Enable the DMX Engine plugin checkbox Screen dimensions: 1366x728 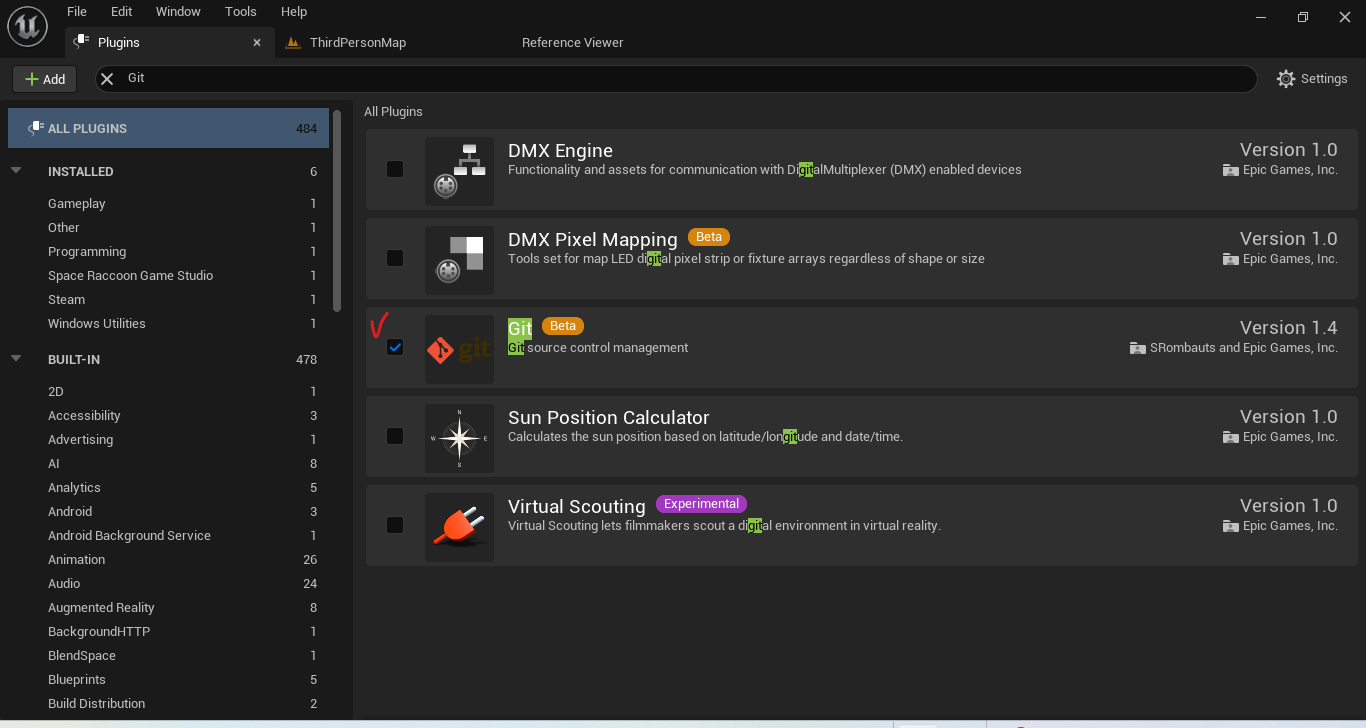pyautogui.click(x=395, y=169)
